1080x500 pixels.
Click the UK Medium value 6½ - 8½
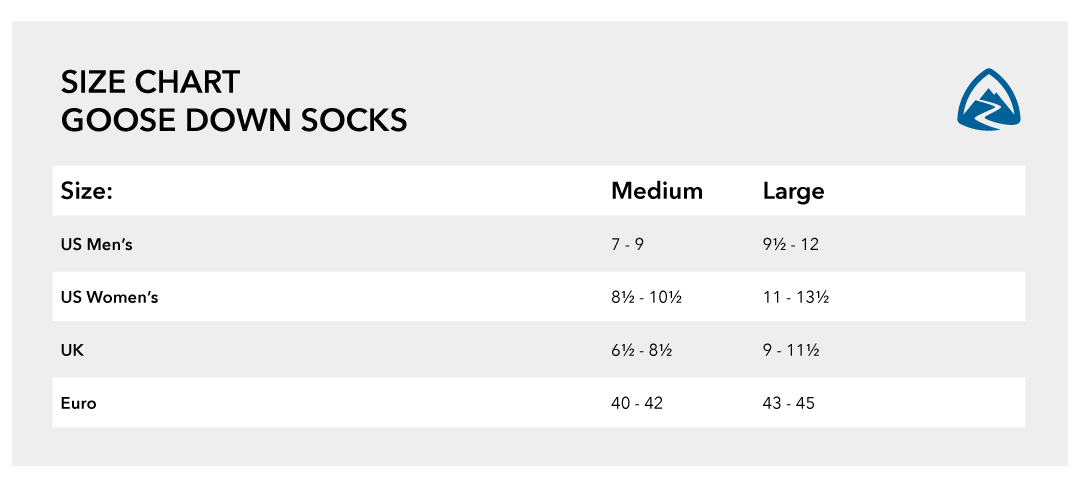(641, 351)
